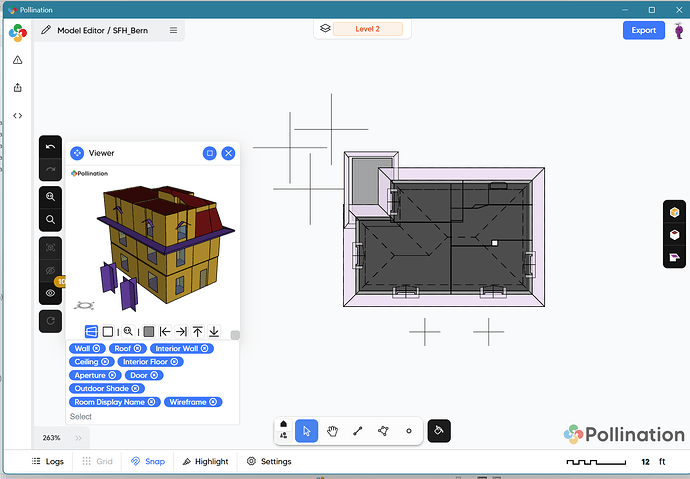This screenshot has width=690, height=479.
Task: Toggle Grid display in status bar
Action: pyautogui.click(x=97, y=462)
